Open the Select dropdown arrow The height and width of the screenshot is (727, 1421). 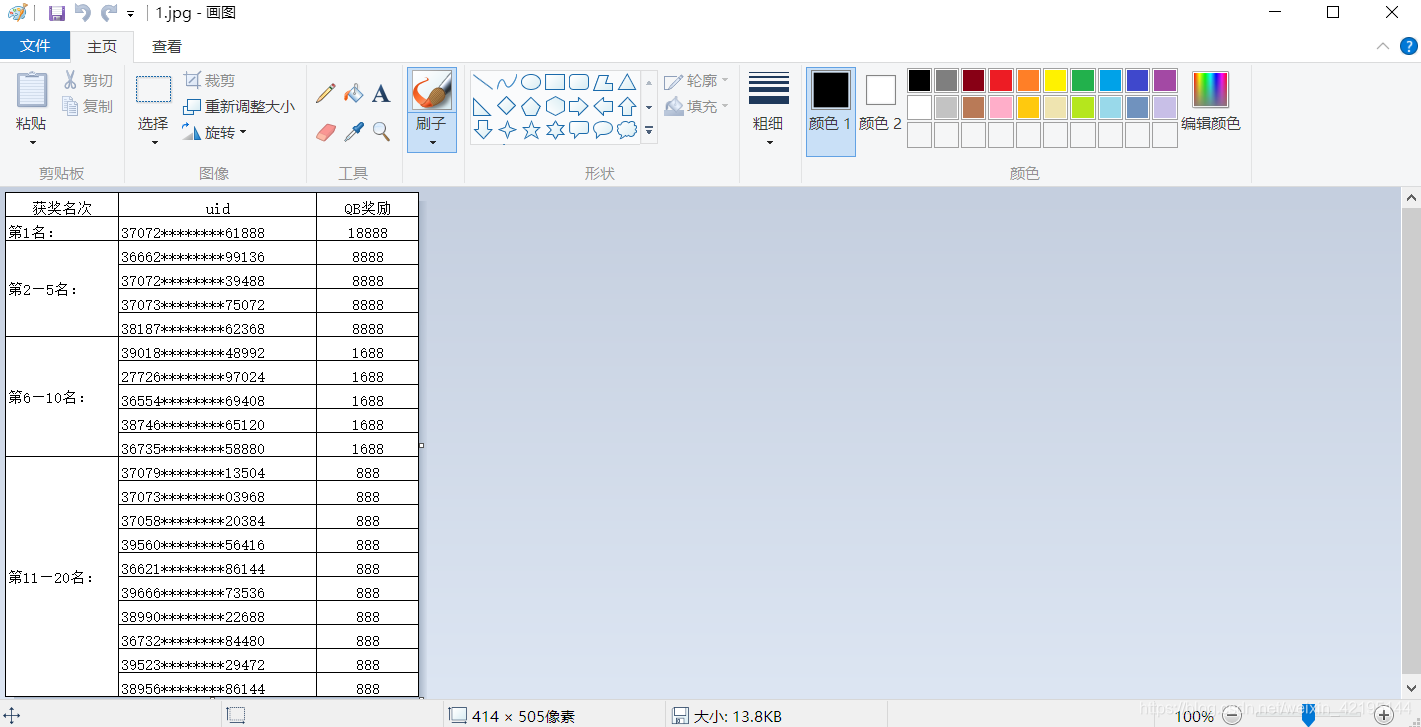coord(154,142)
